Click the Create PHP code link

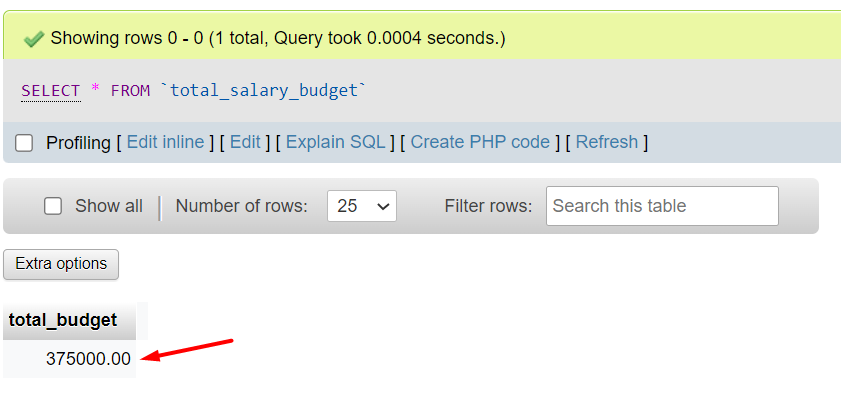[480, 142]
